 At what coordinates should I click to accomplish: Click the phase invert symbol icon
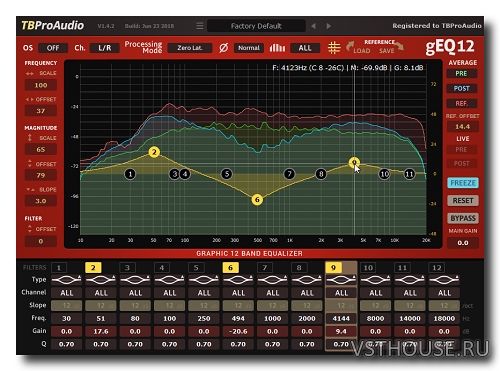point(224,48)
